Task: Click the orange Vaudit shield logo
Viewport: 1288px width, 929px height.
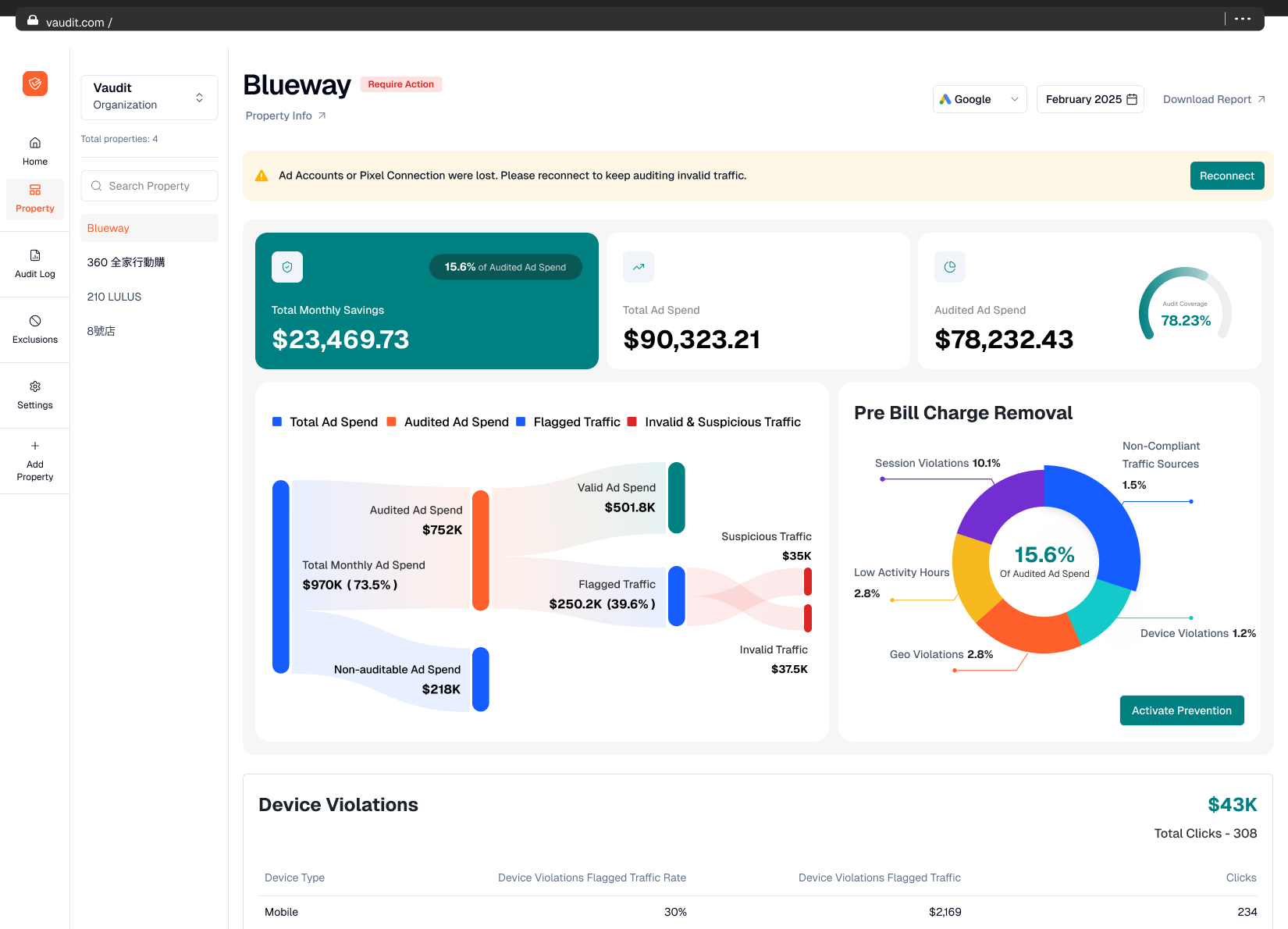Action: (x=35, y=84)
